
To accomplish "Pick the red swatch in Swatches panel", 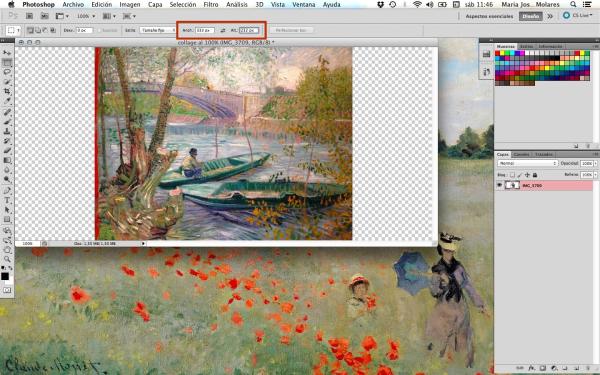I will (x=497, y=53).
